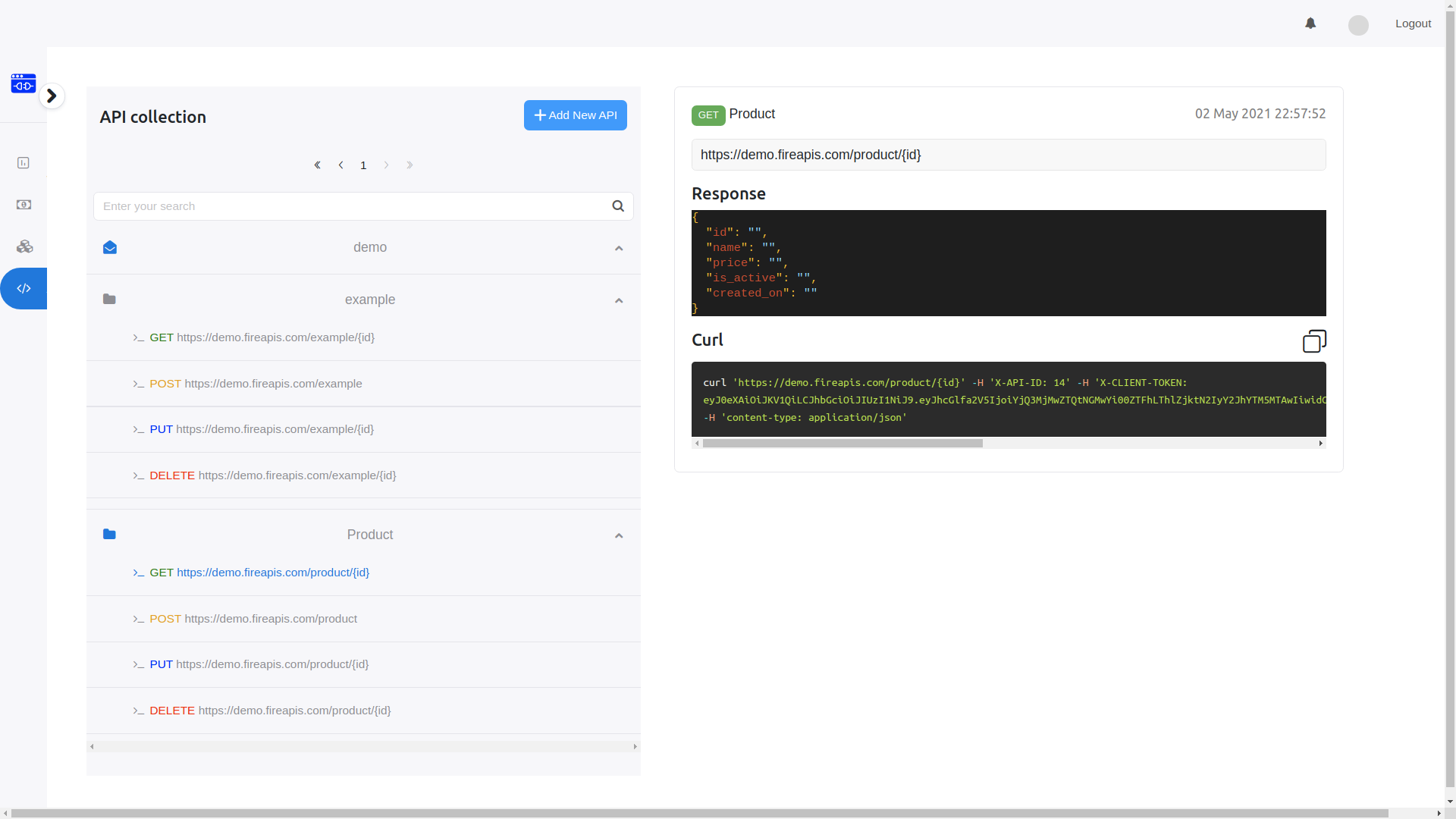This screenshot has width=1456, height=819.
Task: Click the demo collection envelope icon
Action: (110, 247)
